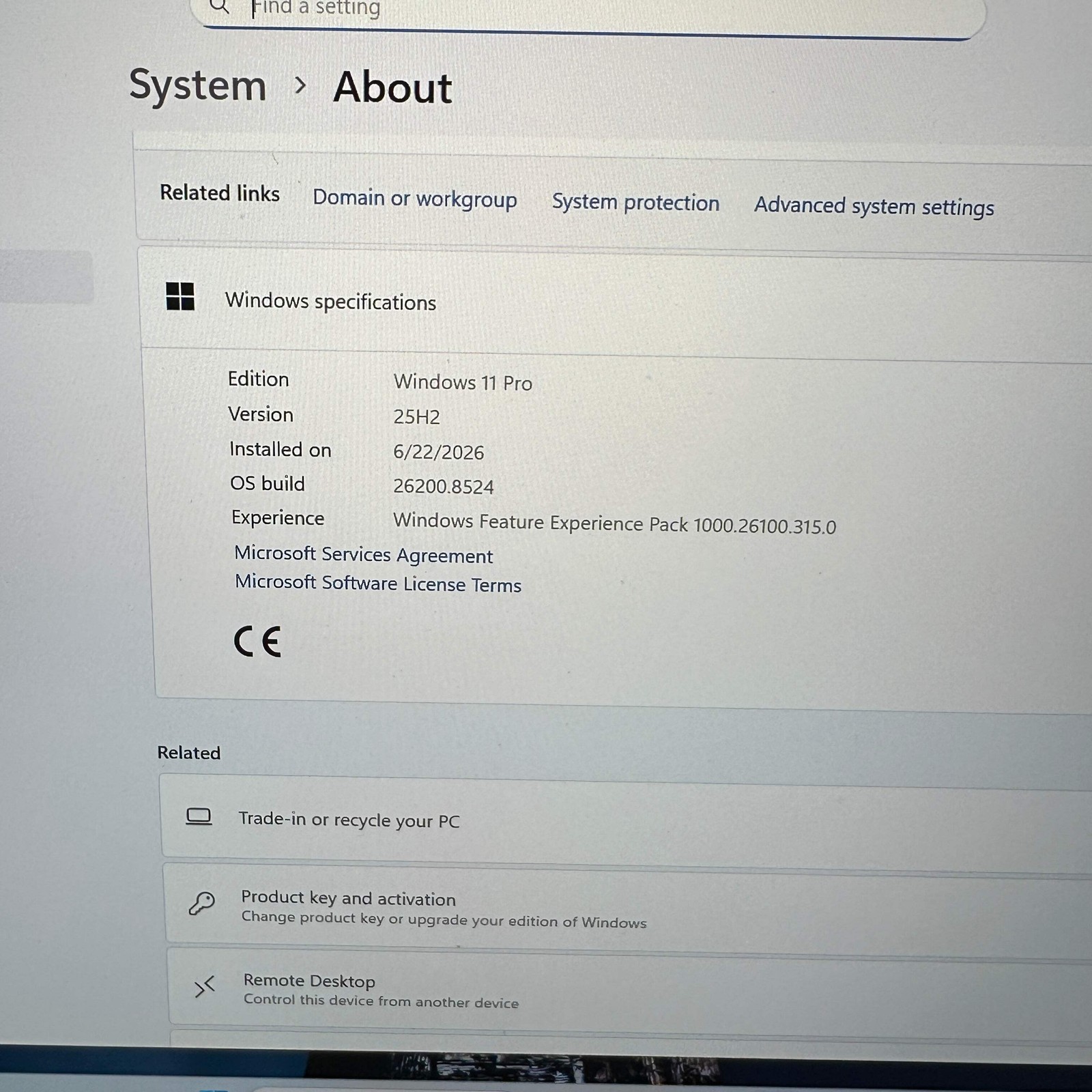This screenshot has width=1092, height=1092.
Task: Click the Windows logo icon in specifications
Action: point(180,296)
